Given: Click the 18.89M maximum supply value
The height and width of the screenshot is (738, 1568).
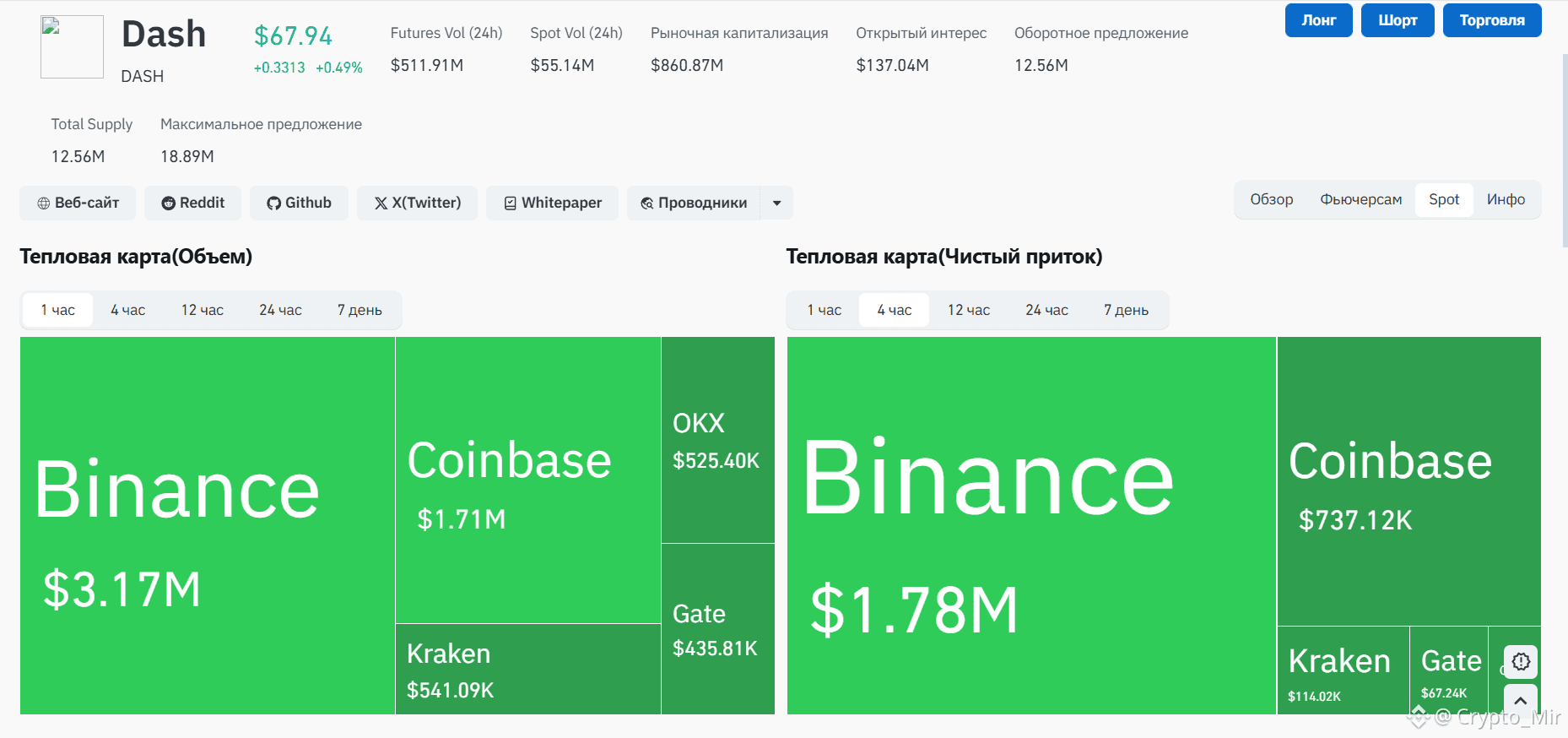Looking at the screenshot, I should 187,156.
